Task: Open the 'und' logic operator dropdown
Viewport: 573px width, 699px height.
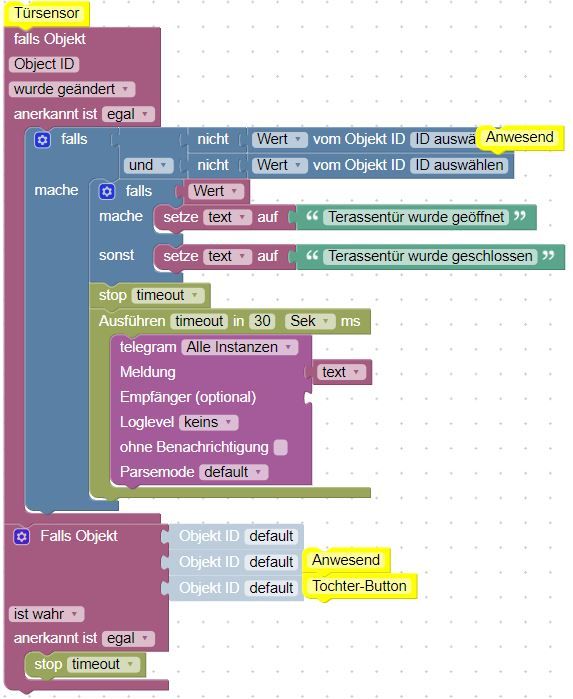Action: point(148,165)
